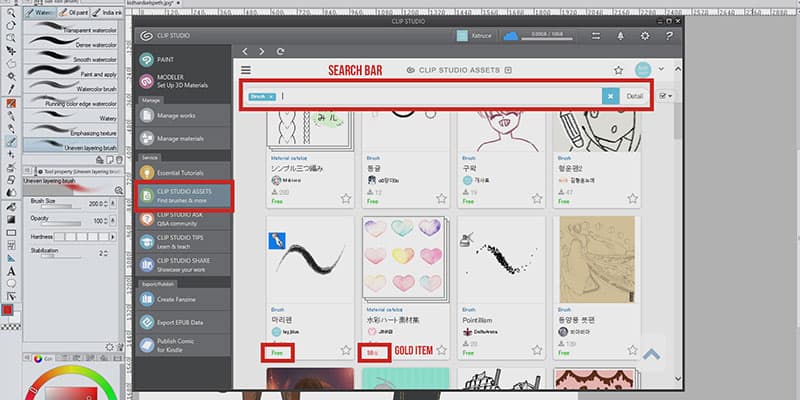Open CLIP STUDIO TIPS in sidebar
This screenshot has width=800, height=400.
coord(184,241)
